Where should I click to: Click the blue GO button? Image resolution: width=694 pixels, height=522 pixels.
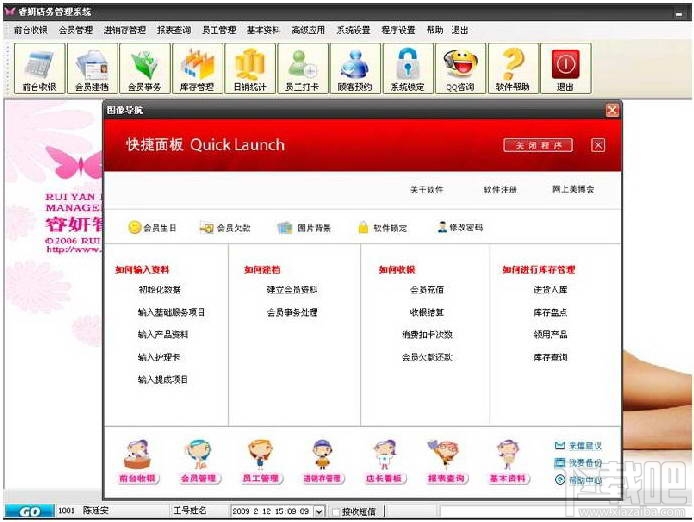29,511
